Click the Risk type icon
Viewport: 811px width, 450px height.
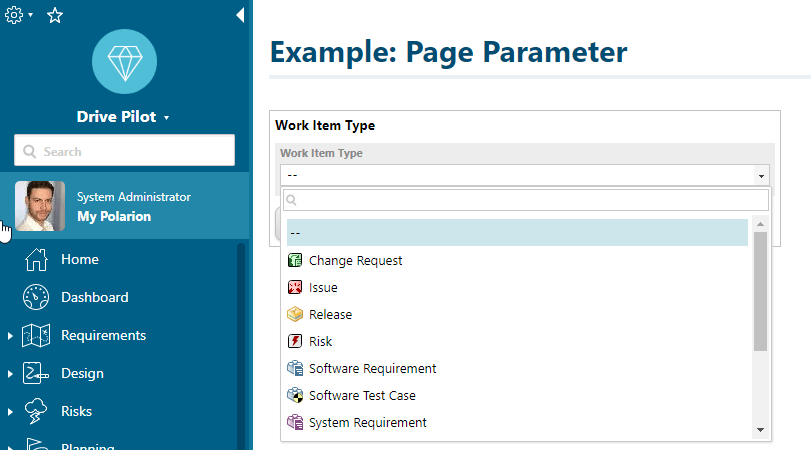295,342
